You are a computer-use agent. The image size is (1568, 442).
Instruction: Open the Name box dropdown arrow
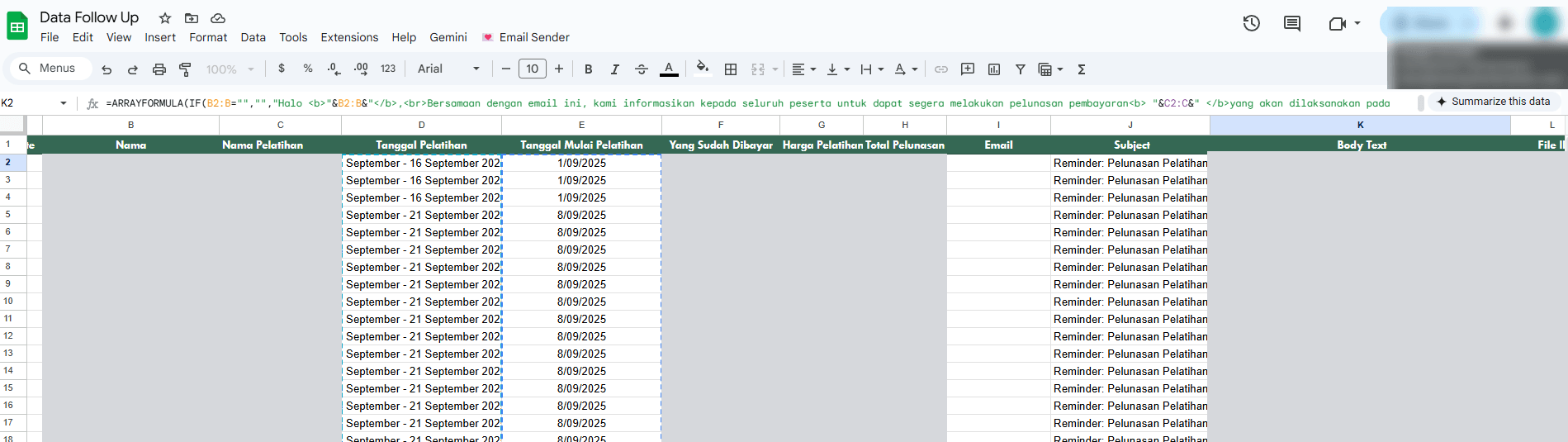click(64, 103)
